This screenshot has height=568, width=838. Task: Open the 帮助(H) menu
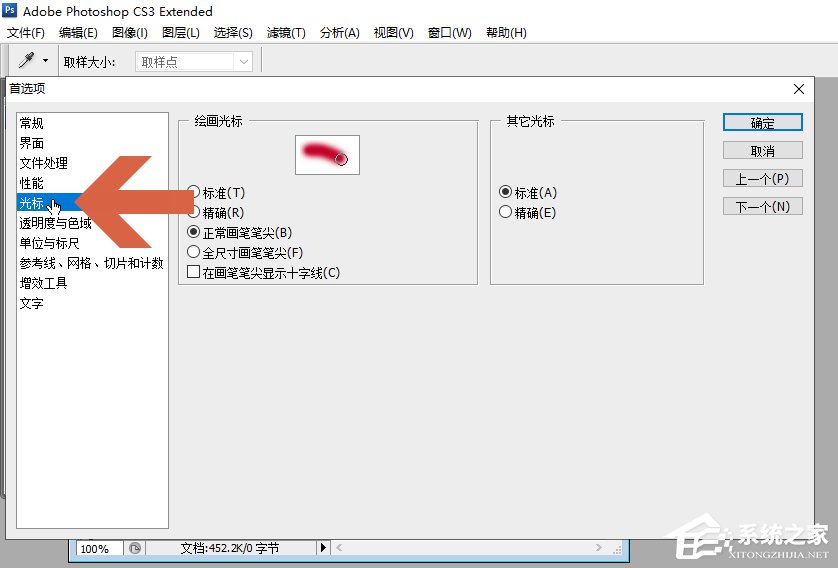click(506, 33)
